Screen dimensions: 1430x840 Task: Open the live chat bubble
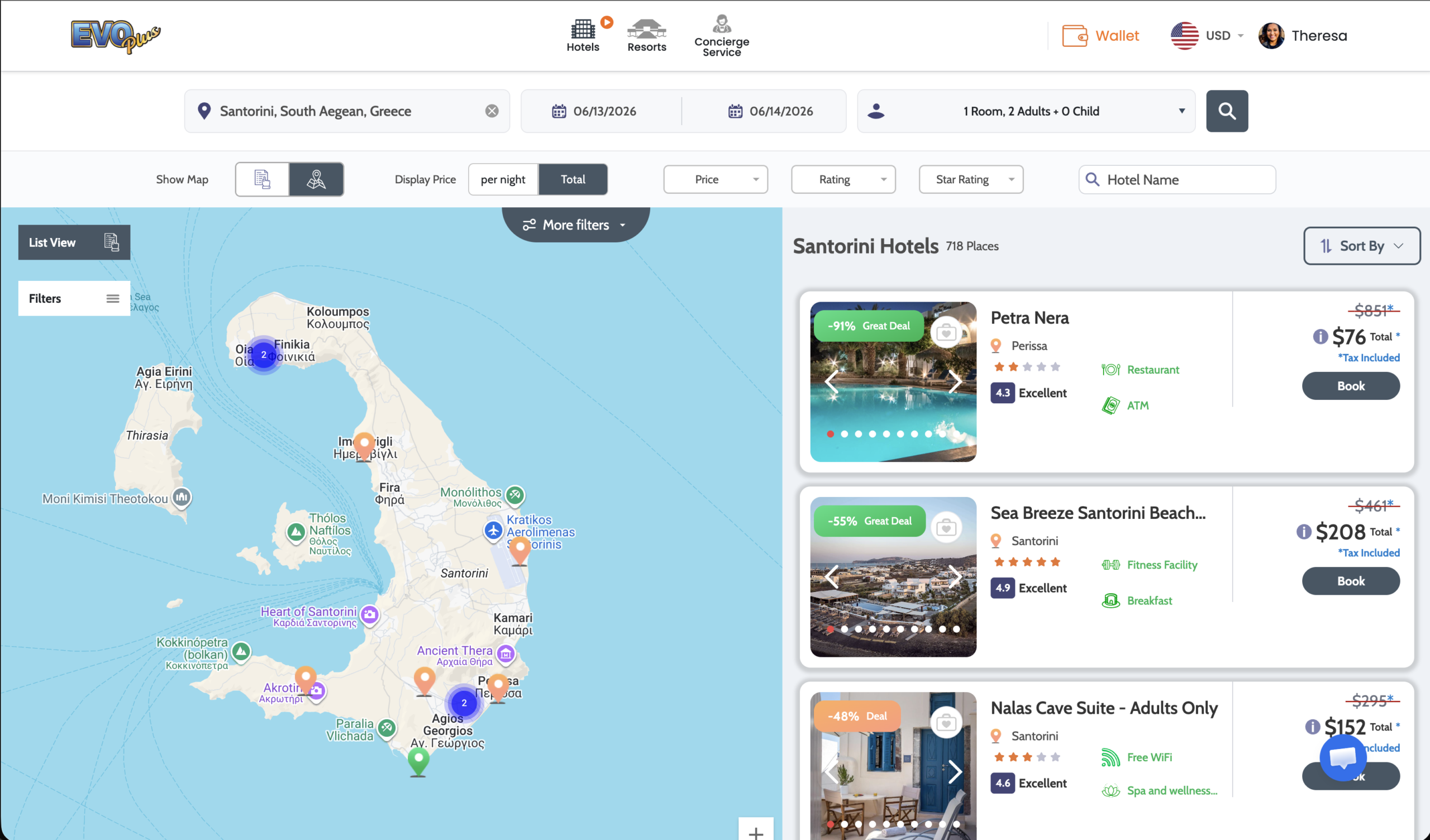(x=1343, y=757)
